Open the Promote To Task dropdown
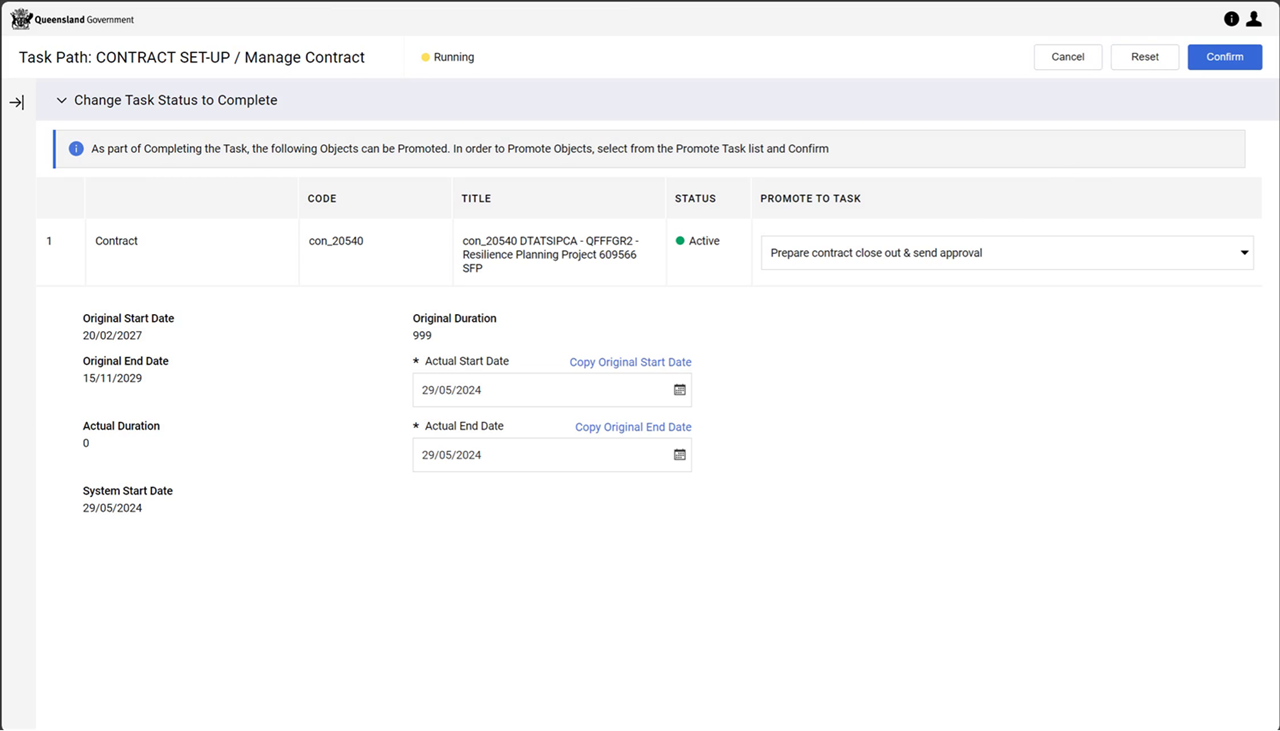Image resolution: width=1280 pixels, height=731 pixels. [1007, 253]
